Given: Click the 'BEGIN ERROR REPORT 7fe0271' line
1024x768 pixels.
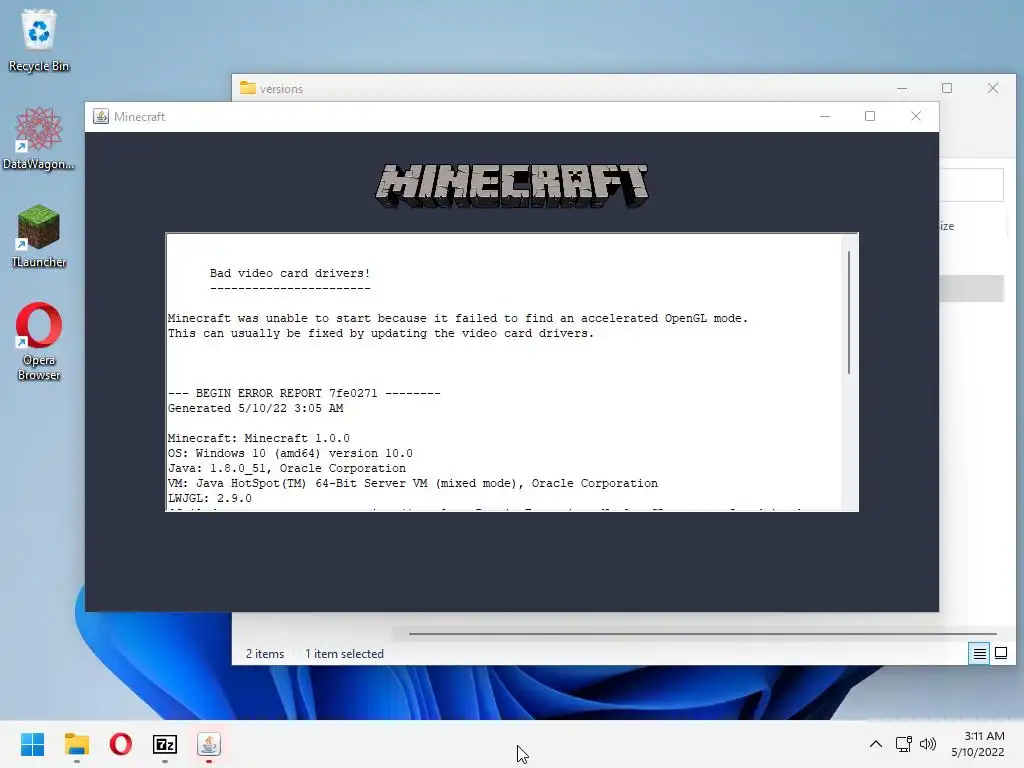Looking at the screenshot, I should [x=304, y=393].
